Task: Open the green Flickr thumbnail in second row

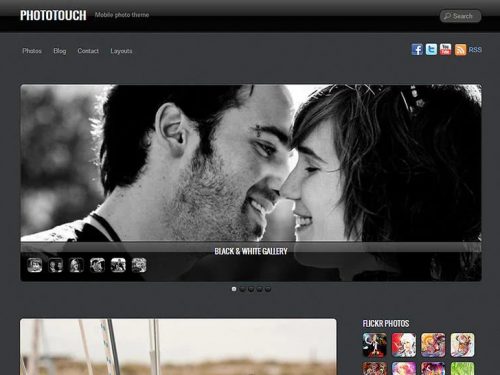Action: (x=462, y=369)
